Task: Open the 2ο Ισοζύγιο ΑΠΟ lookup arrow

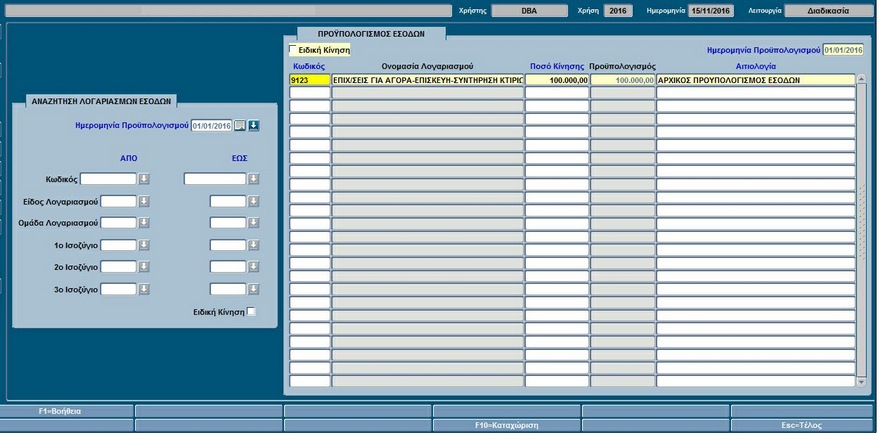Action: coord(144,267)
